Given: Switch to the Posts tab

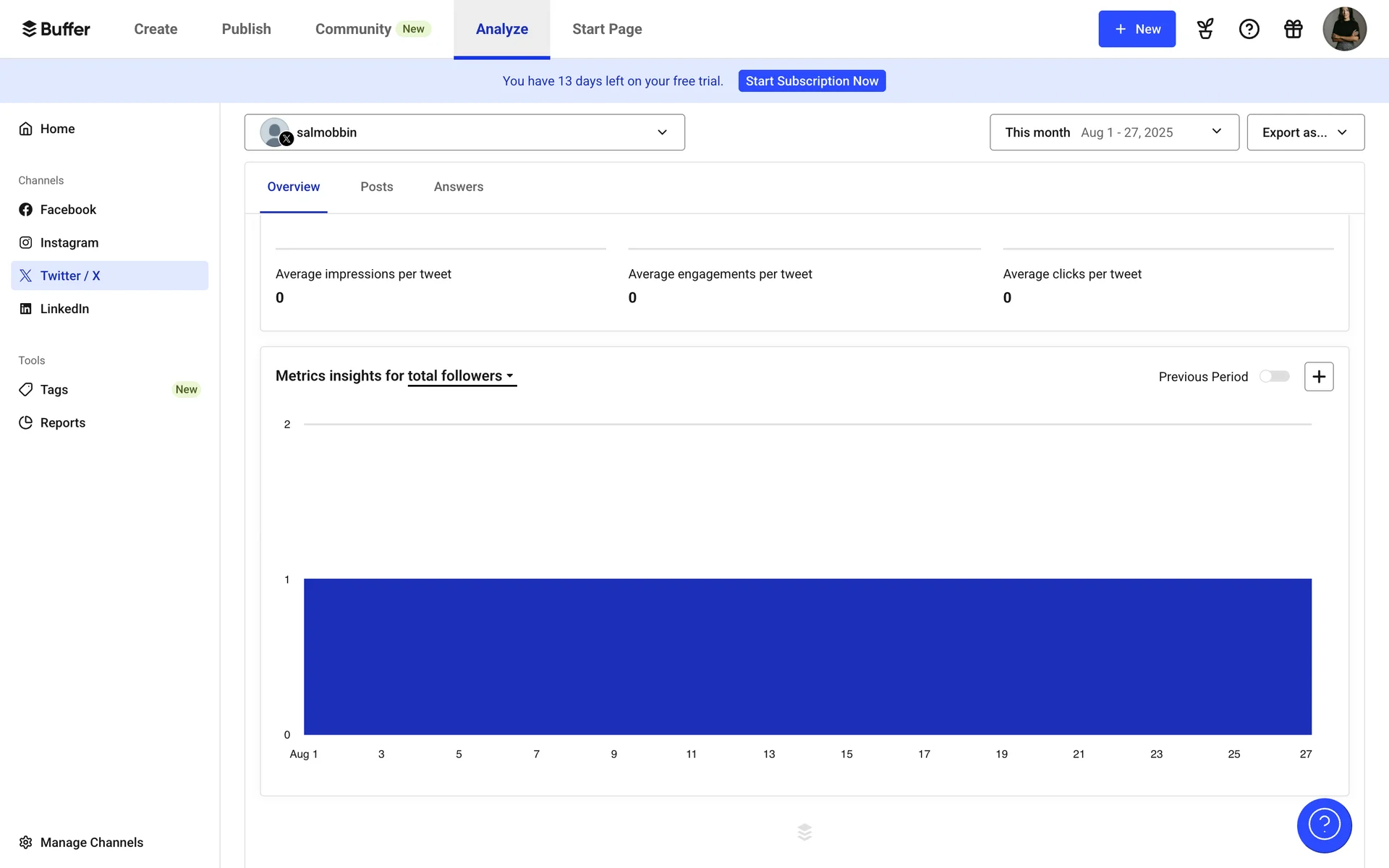Looking at the screenshot, I should (x=376, y=187).
